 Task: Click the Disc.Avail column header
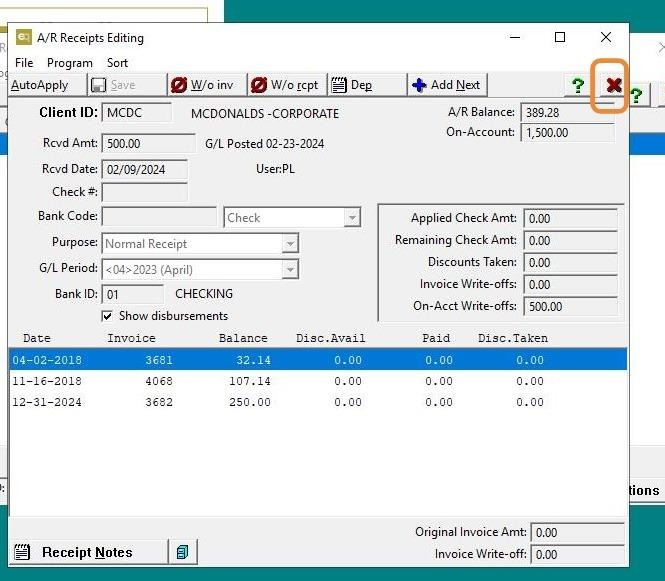(x=330, y=338)
